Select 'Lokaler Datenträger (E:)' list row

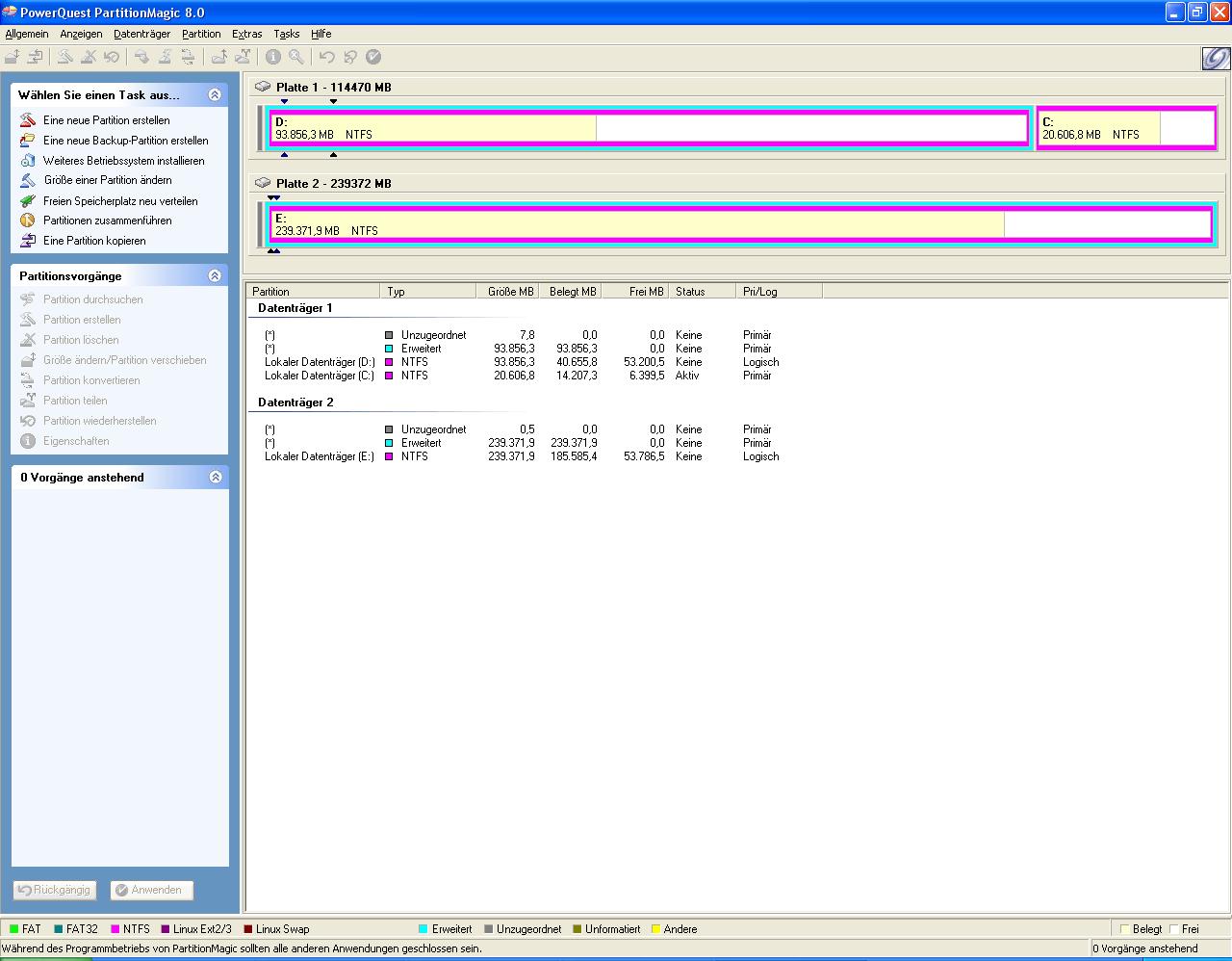tap(522, 456)
